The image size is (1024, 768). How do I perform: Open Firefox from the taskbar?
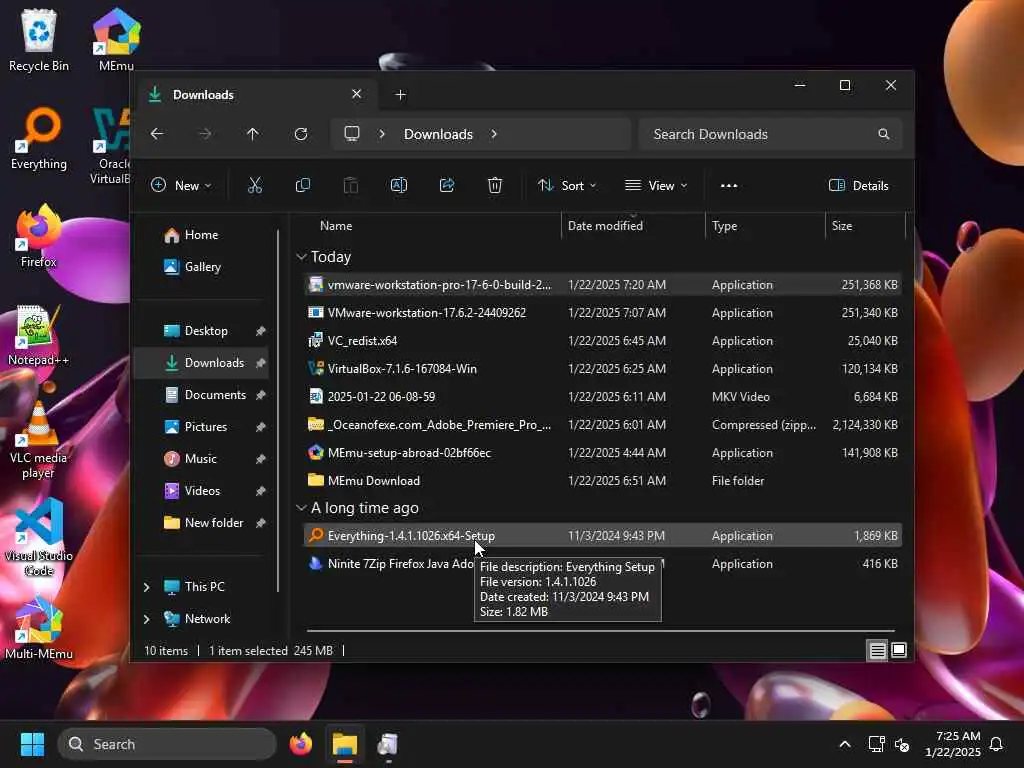pos(301,744)
